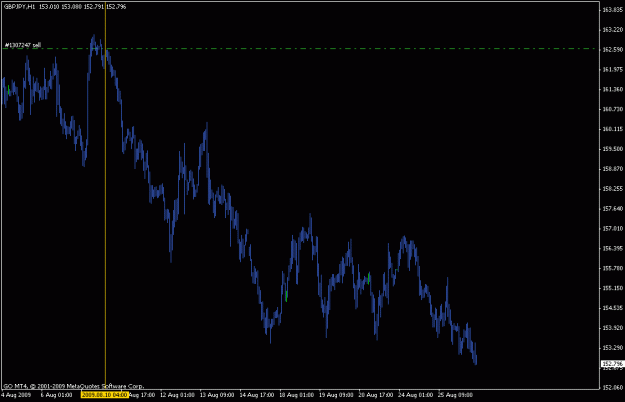Click the GBPJPY,H1 chart title text
The height and width of the screenshot is (402, 625).
click(x=19, y=7)
